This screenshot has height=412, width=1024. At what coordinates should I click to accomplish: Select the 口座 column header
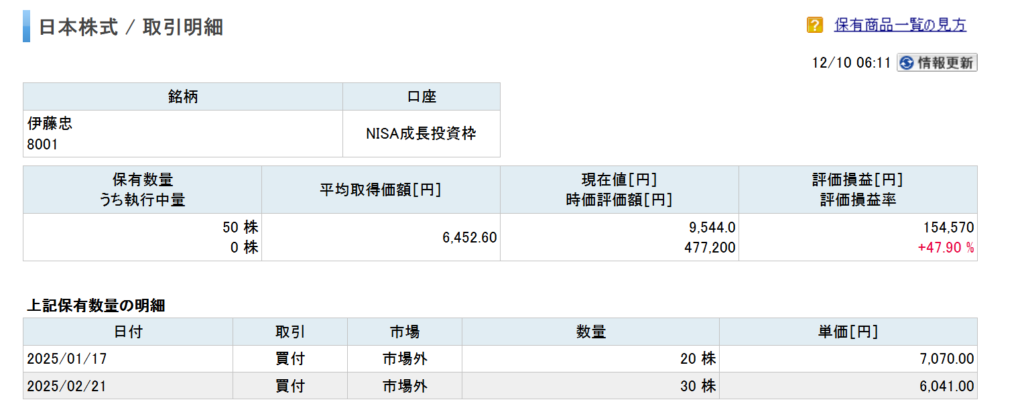click(421, 97)
